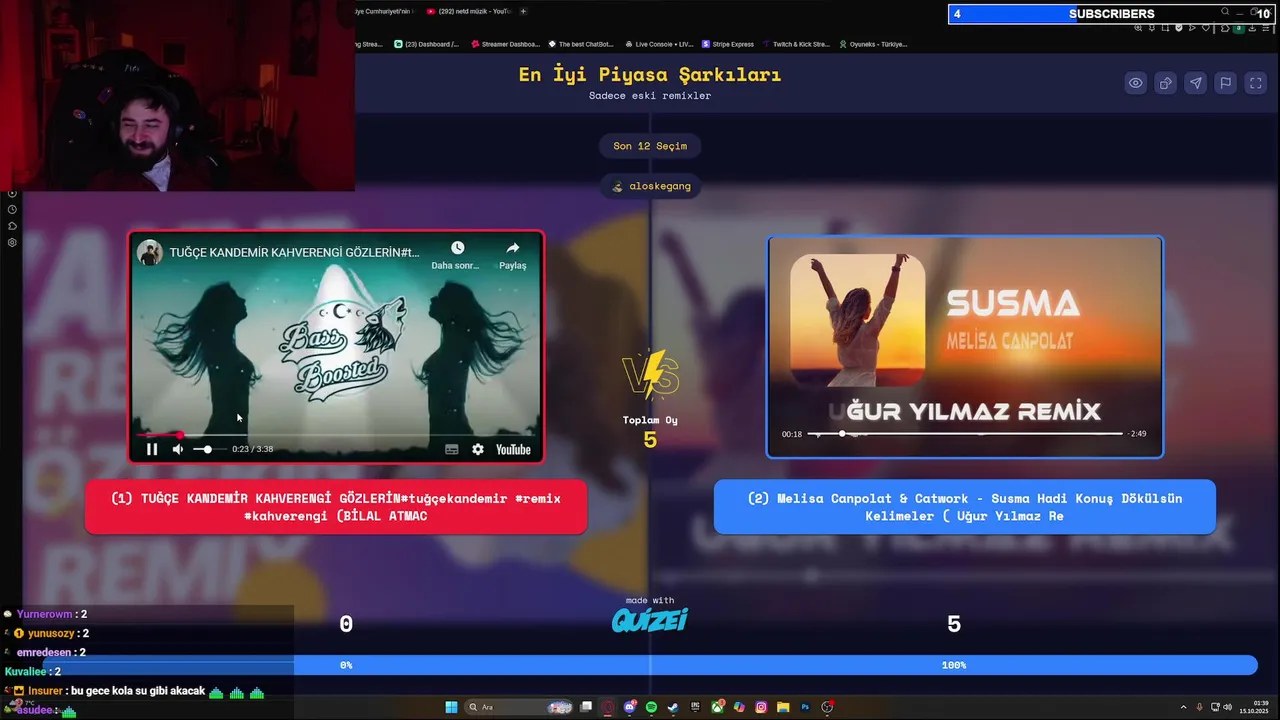
Task: Open the Oyuneks Türkiye bookmark
Action: 874,44
